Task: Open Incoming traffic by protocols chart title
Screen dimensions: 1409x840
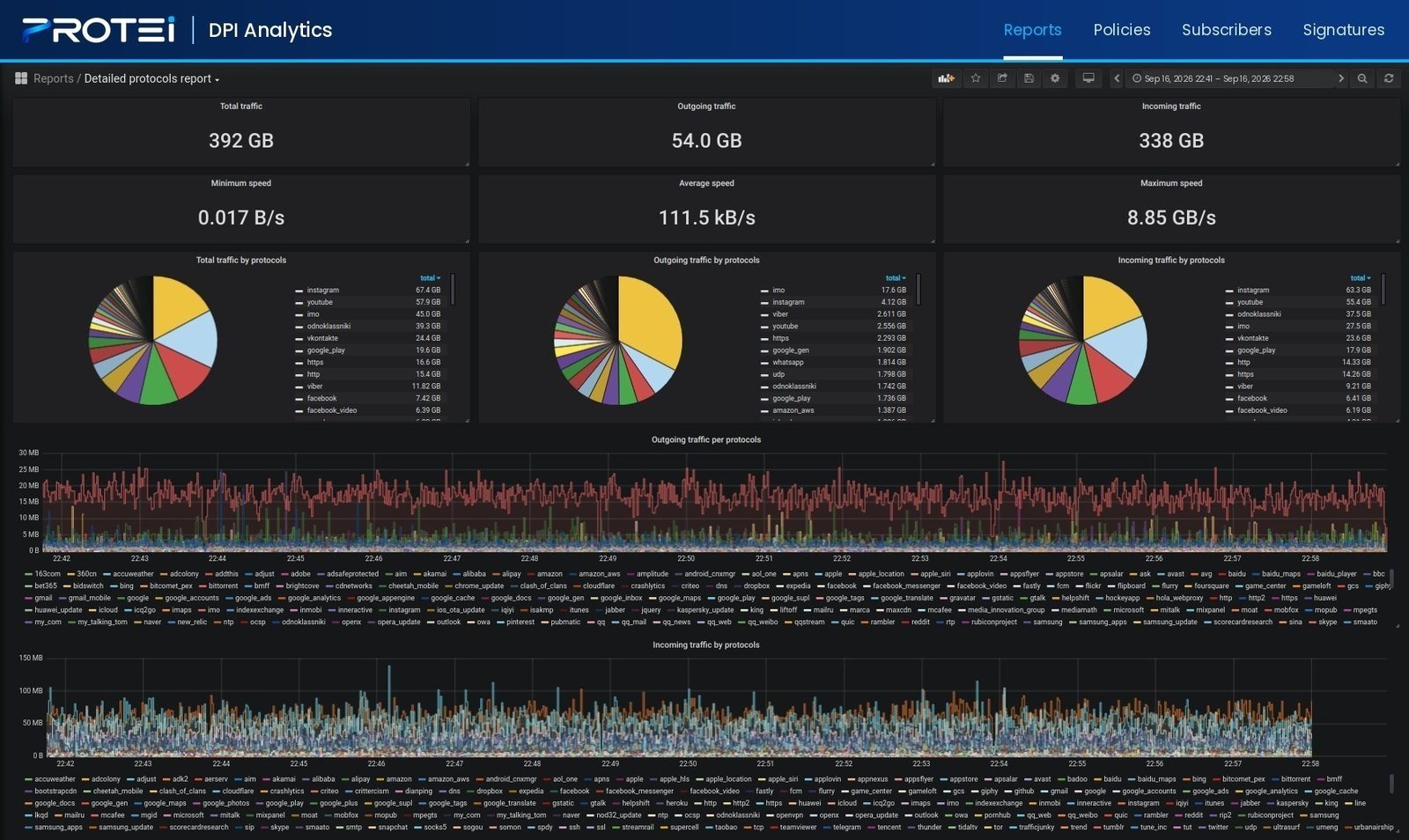Action: click(x=706, y=645)
